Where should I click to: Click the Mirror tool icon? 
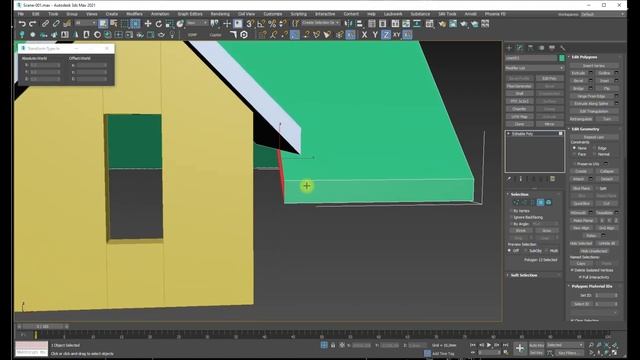click(348, 24)
